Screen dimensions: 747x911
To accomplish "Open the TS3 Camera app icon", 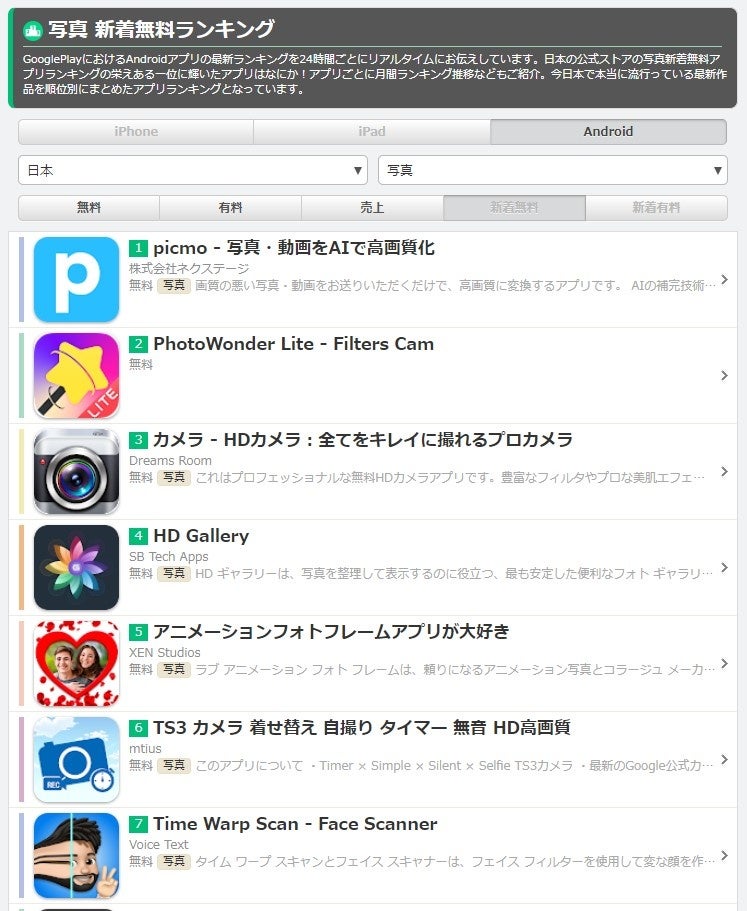I will [76, 759].
